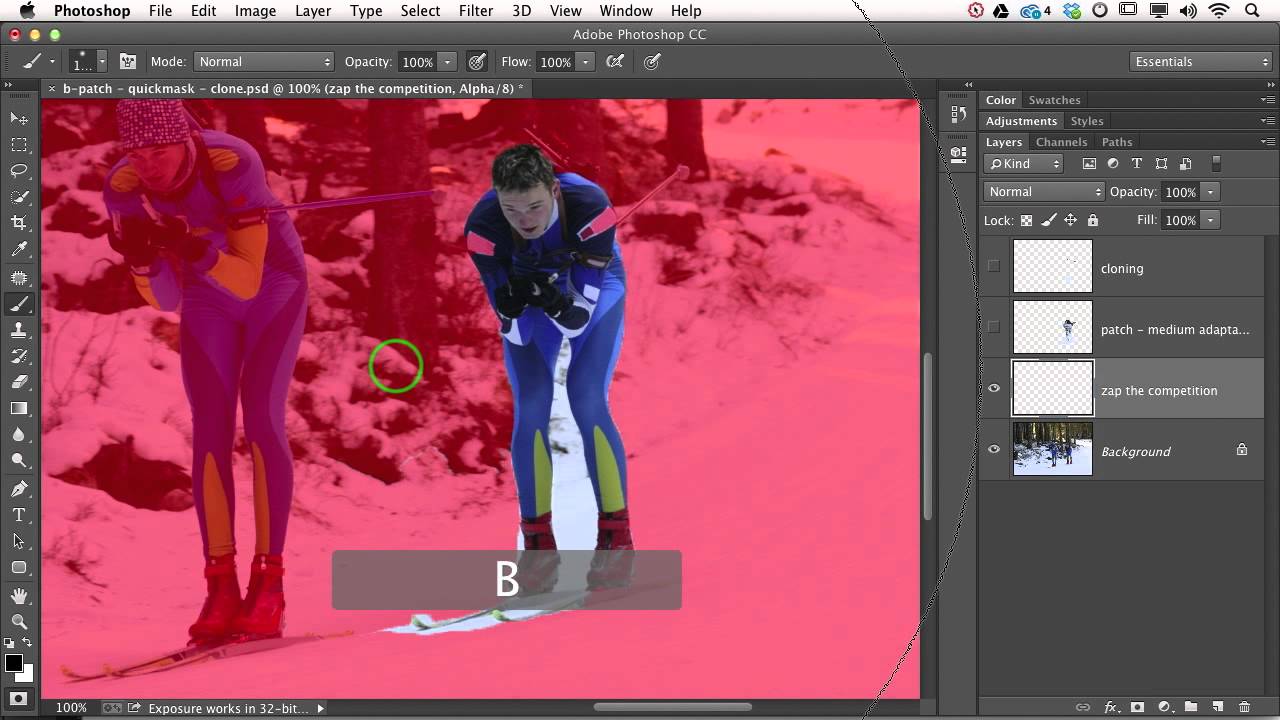Select the Rectangular Marquee tool

19,145
